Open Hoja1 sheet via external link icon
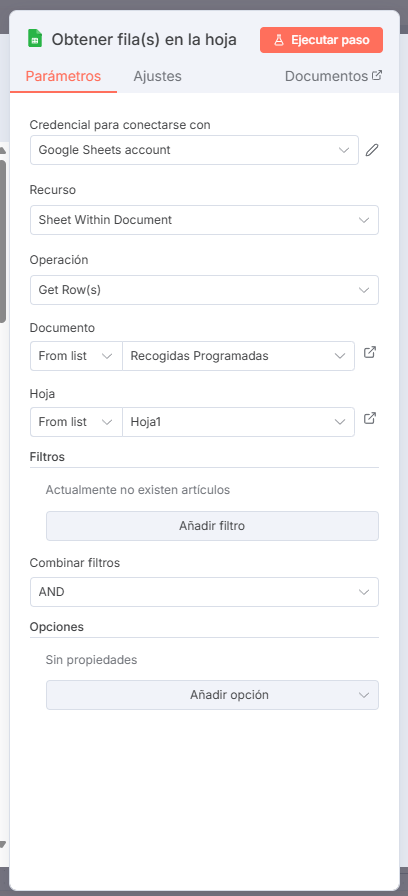 click(370, 418)
